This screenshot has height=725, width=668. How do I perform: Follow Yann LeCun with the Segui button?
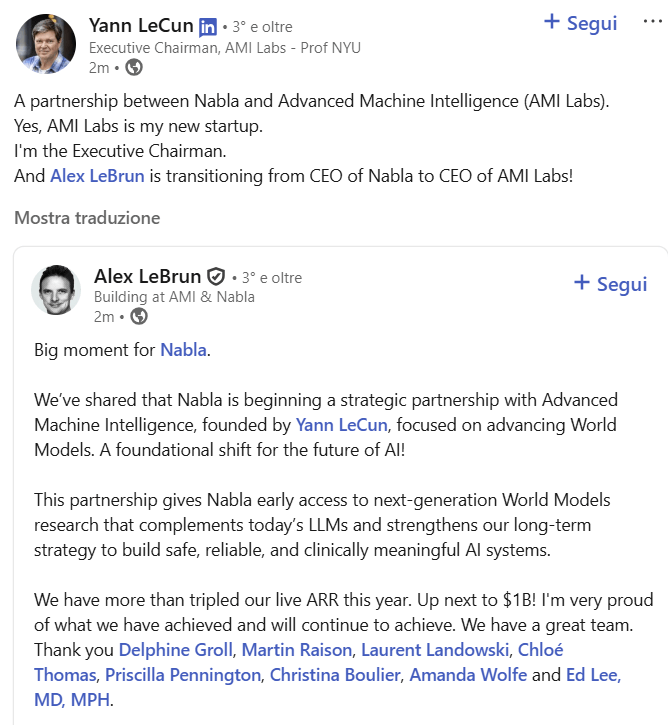point(580,22)
